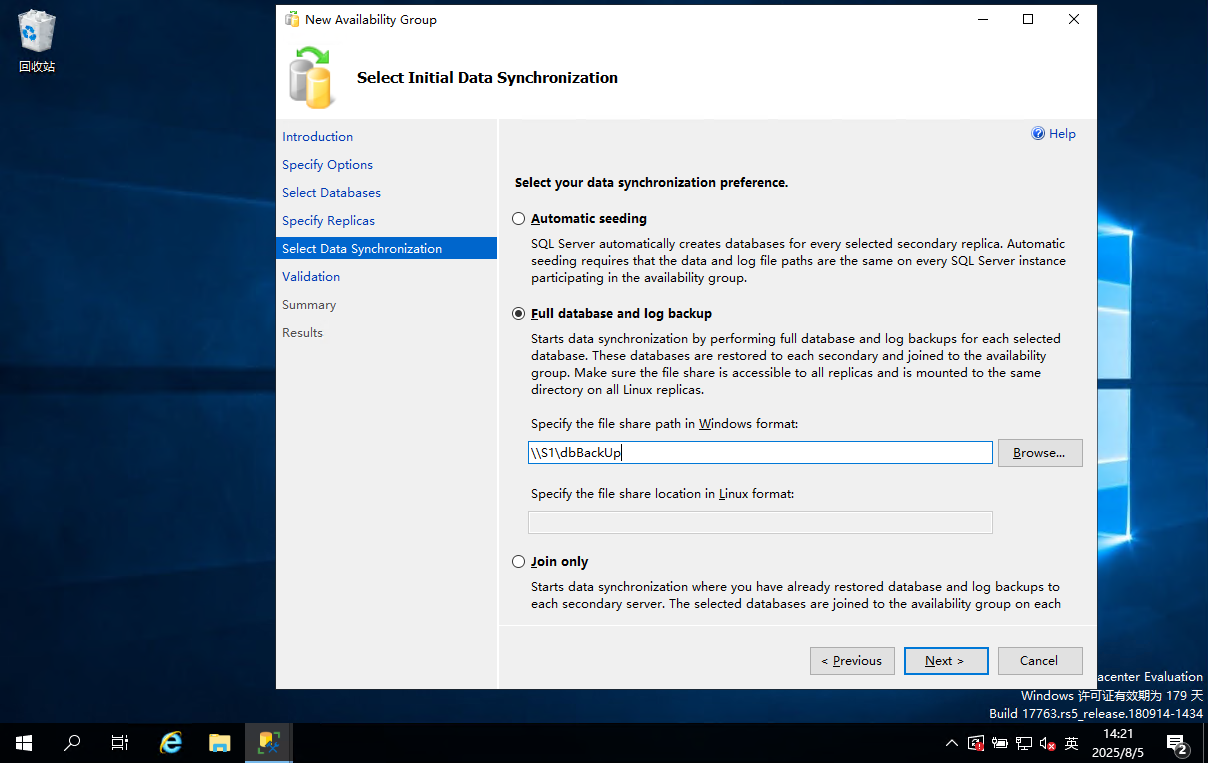Image resolution: width=1208 pixels, height=763 pixels.
Task: Click 'Specify the file share location in Linux format' label
Action: [662, 494]
